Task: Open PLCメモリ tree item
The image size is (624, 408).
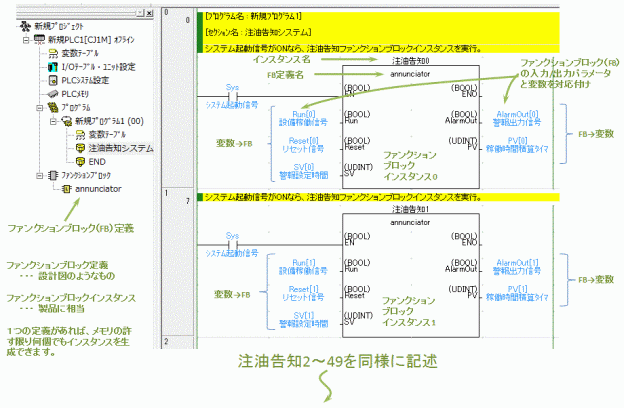Action: [75, 94]
